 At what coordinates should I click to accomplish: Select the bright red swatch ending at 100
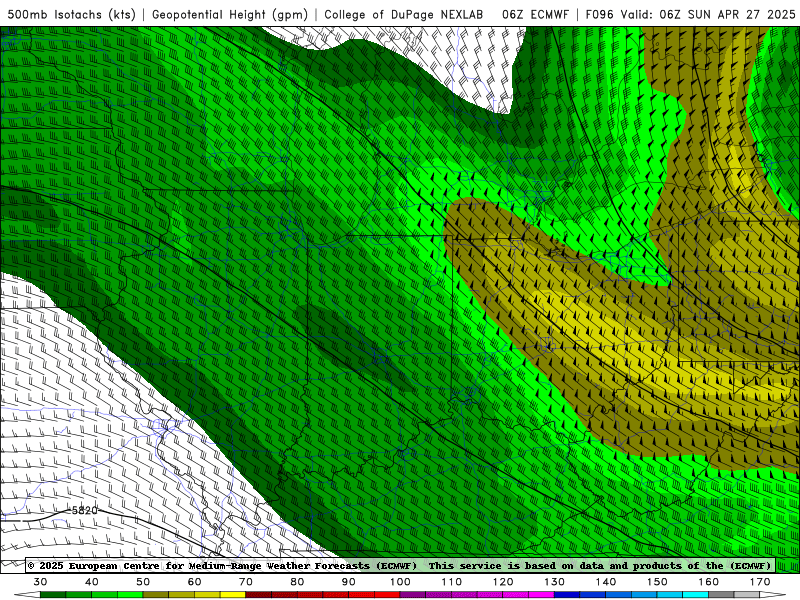[x=387, y=594]
